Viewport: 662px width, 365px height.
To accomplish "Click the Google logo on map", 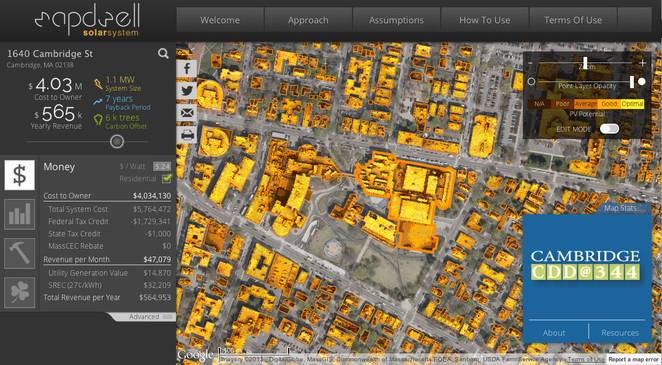I will pos(195,355).
